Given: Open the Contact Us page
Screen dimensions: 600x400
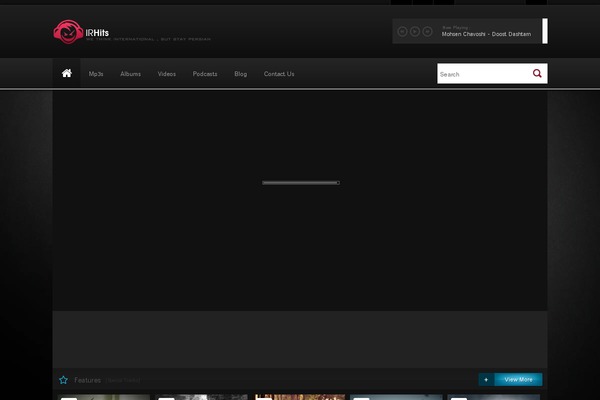Looking at the screenshot, I should coord(279,74).
